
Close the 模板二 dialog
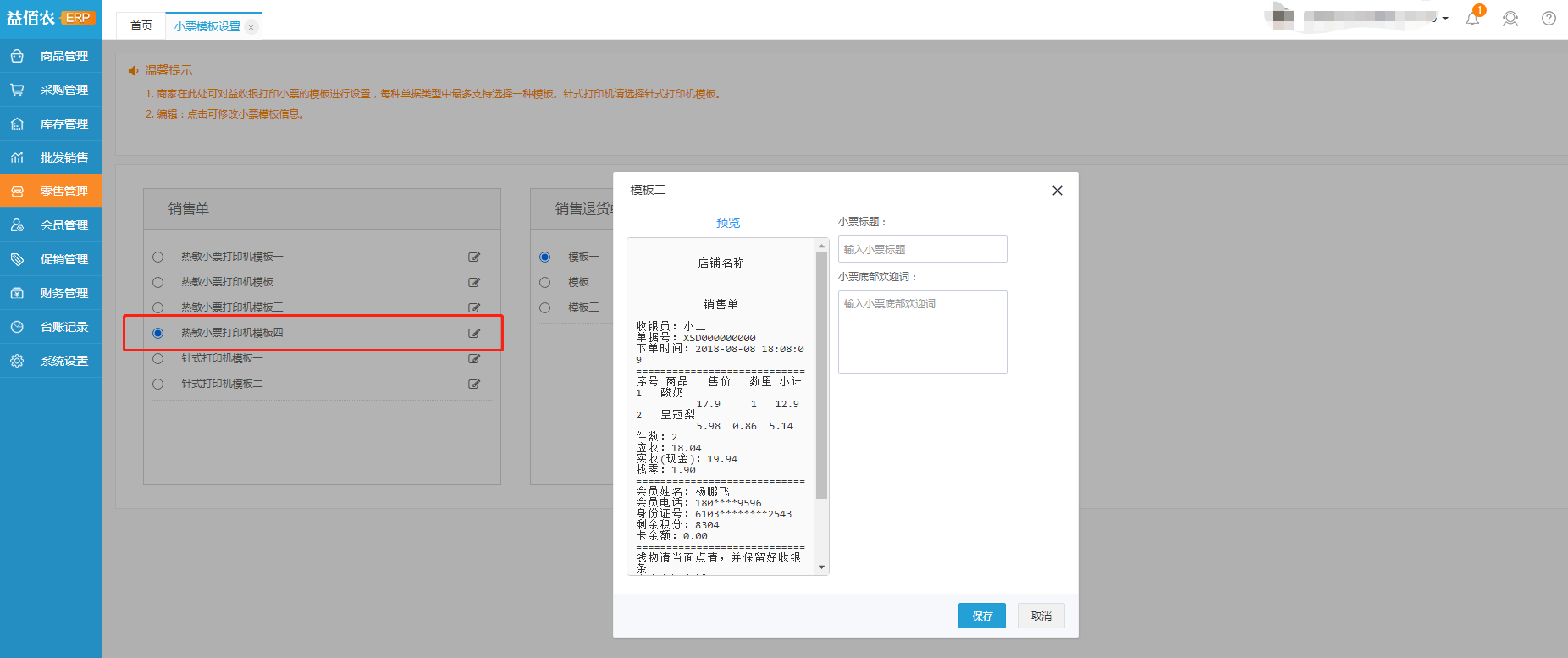(1057, 191)
